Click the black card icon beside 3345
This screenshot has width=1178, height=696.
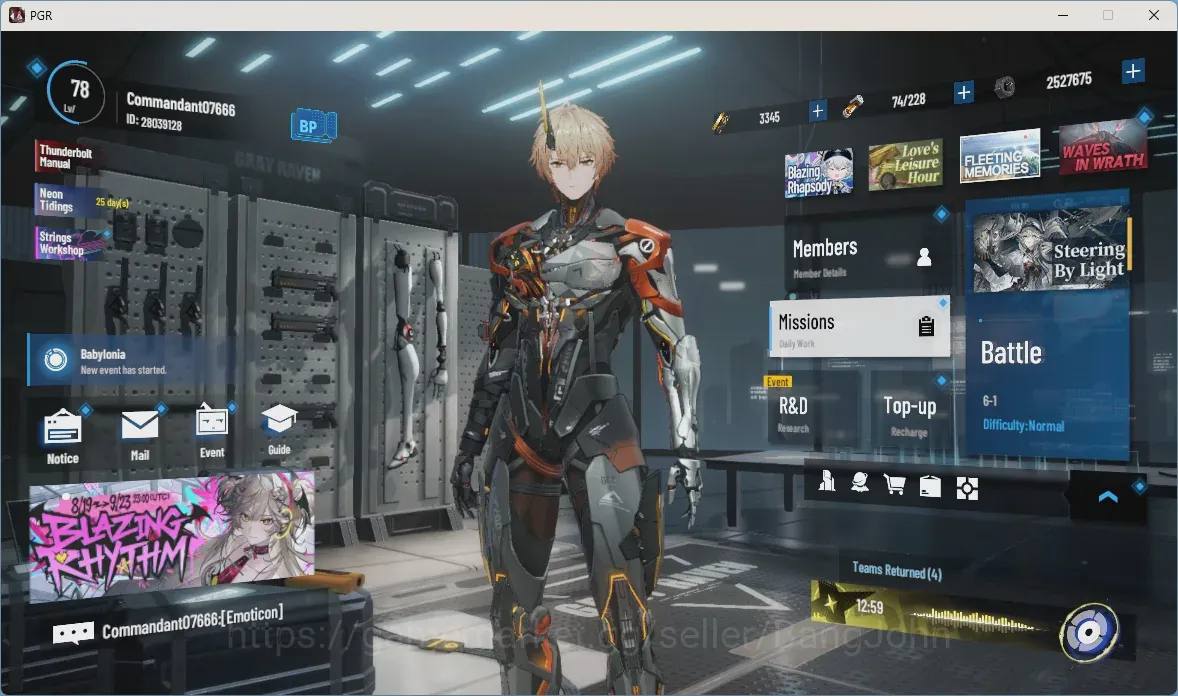coord(720,123)
